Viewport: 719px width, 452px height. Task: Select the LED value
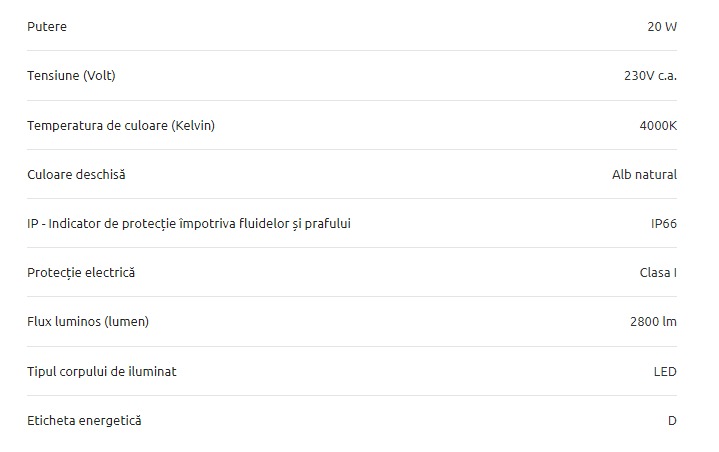pos(665,371)
